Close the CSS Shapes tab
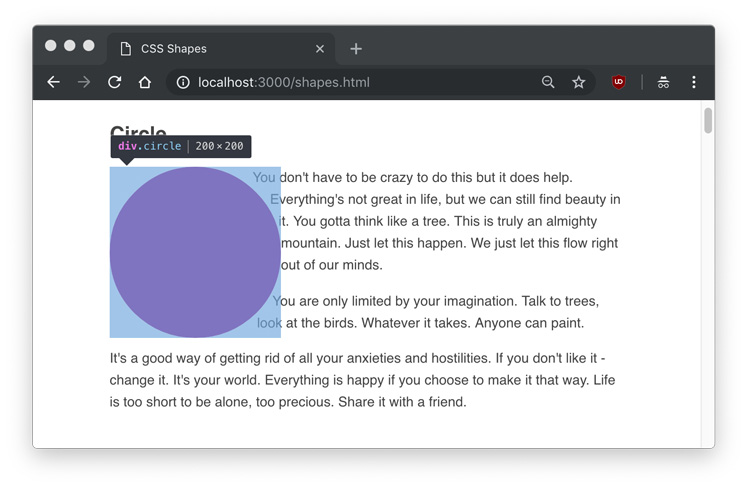 click(320, 48)
